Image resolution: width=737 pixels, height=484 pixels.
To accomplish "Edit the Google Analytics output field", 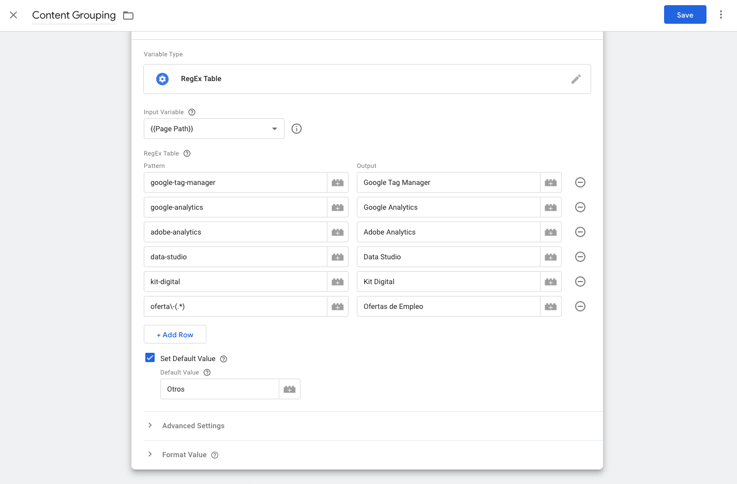I will pos(448,207).
